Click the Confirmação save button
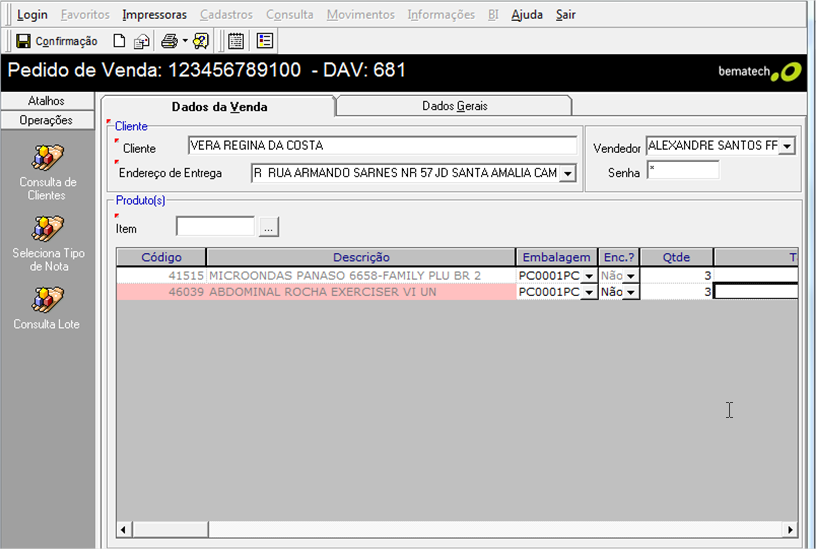 [56, 41]
